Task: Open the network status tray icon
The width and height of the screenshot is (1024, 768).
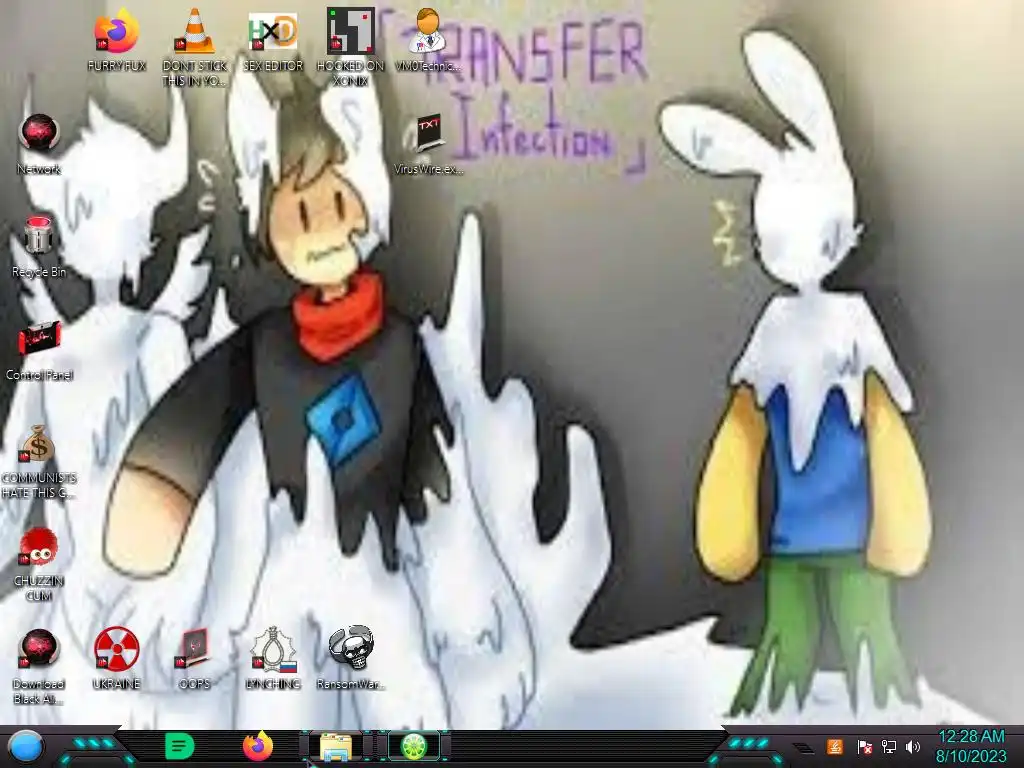Action: pos(888,746)
